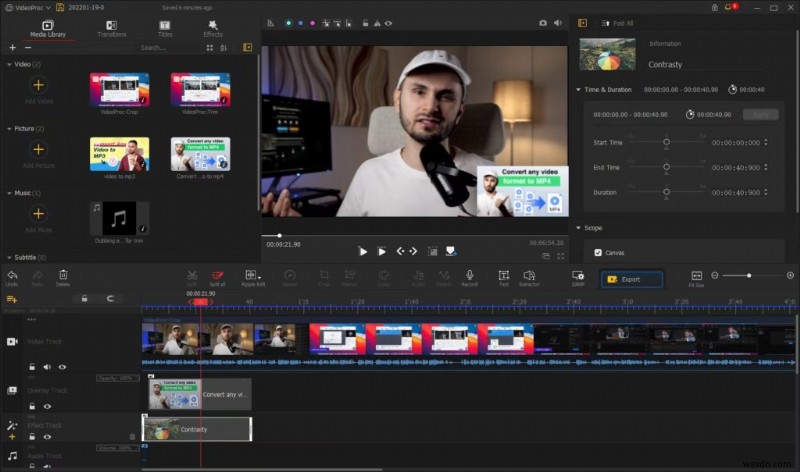Open the VideoProc application dropdown menu
Viewport: 800px width, 472px height.
click(30, 6)
